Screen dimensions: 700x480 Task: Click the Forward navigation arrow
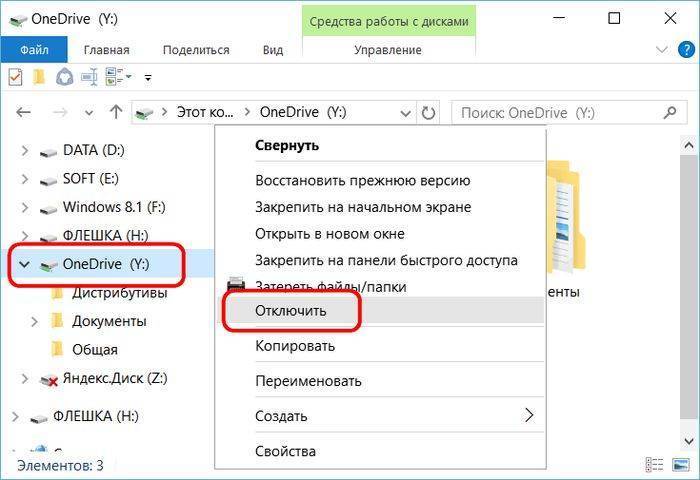(x=60, y=112)
